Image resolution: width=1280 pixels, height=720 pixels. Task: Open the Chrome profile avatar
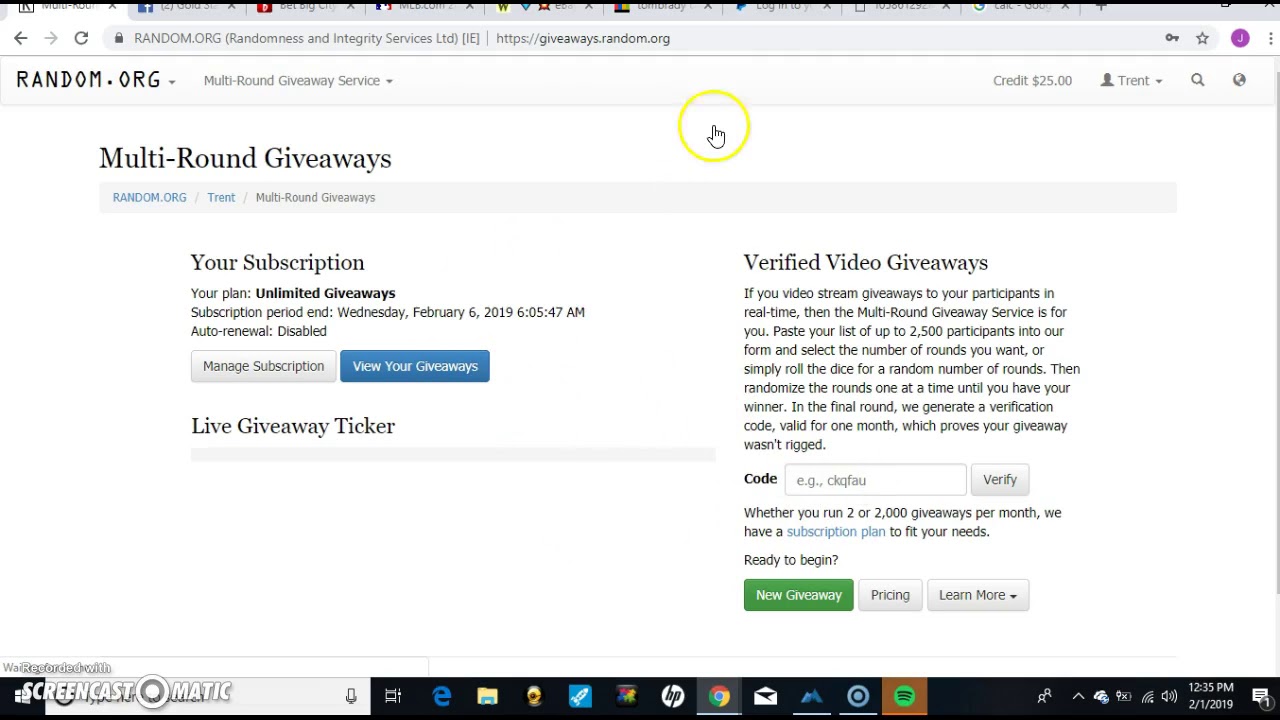pos(1240,38)
